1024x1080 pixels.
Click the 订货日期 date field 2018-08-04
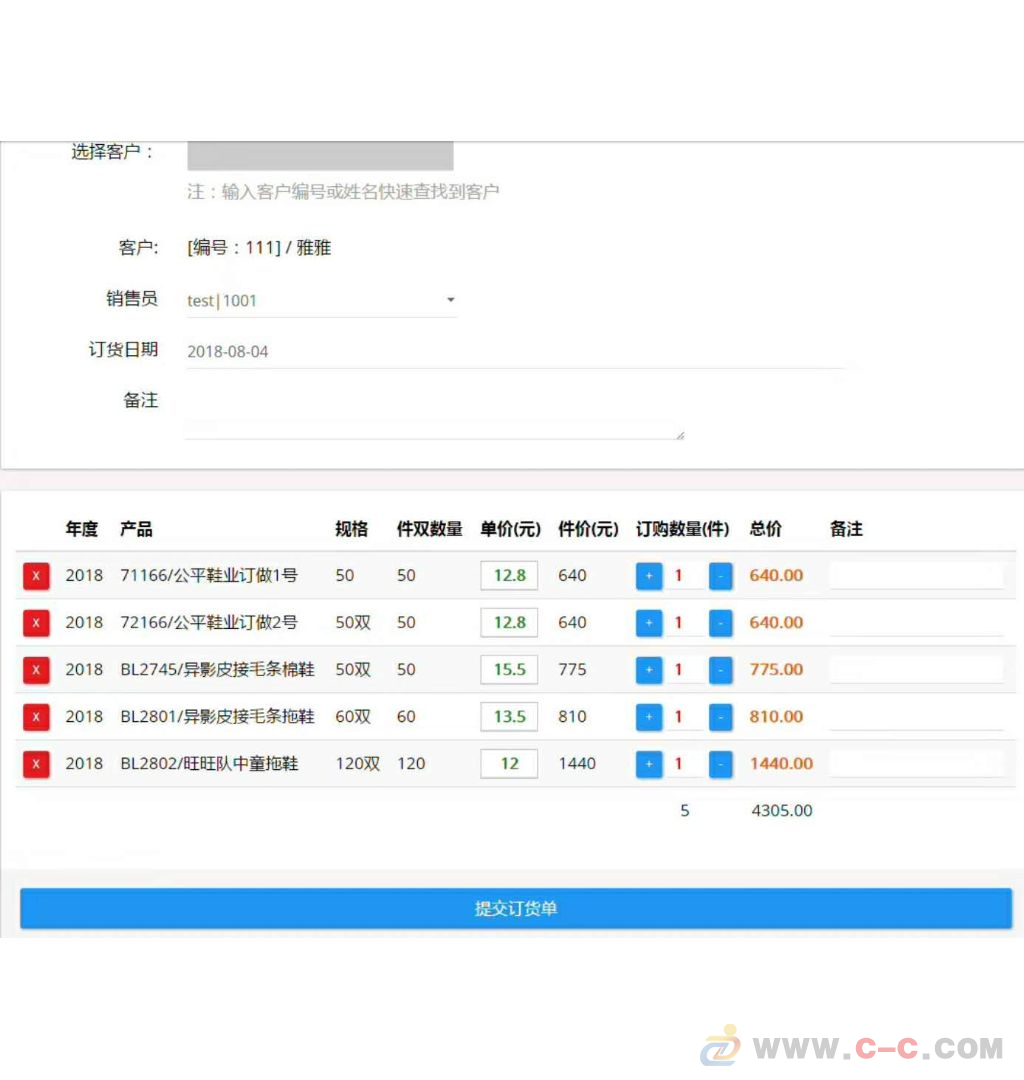coord(400,351)
